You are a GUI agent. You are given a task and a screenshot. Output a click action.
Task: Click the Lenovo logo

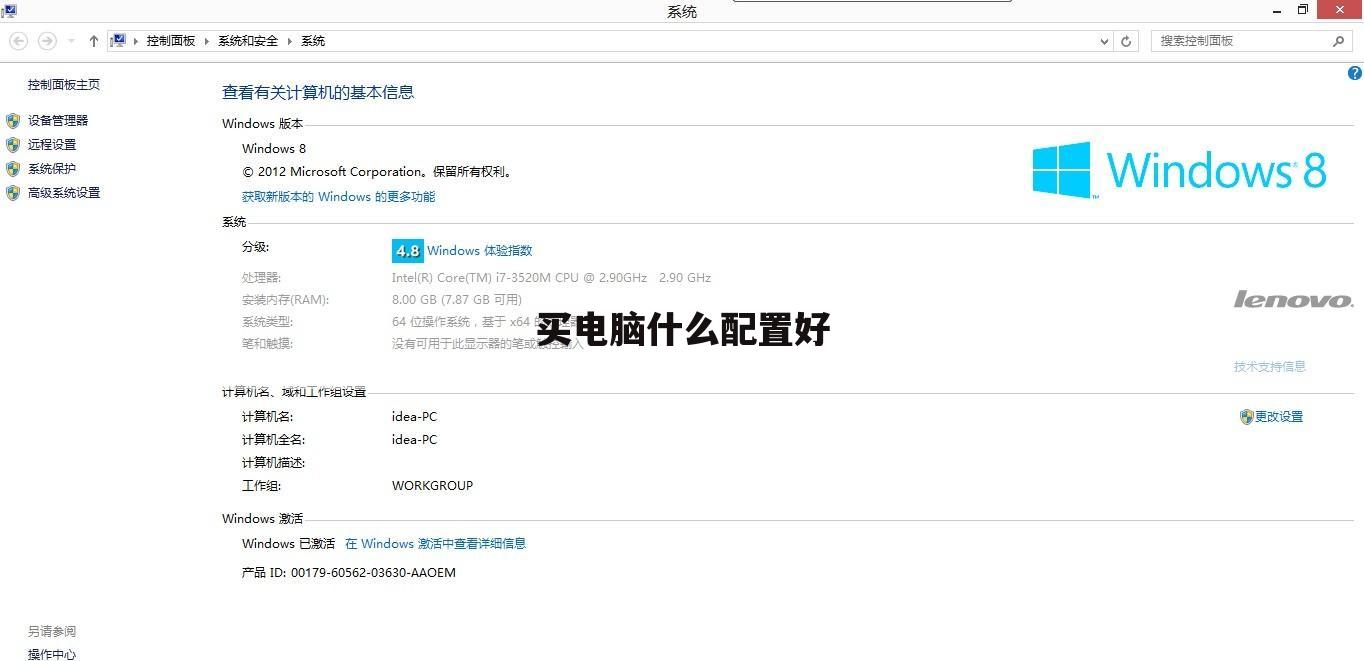[x=1293, y=299]
